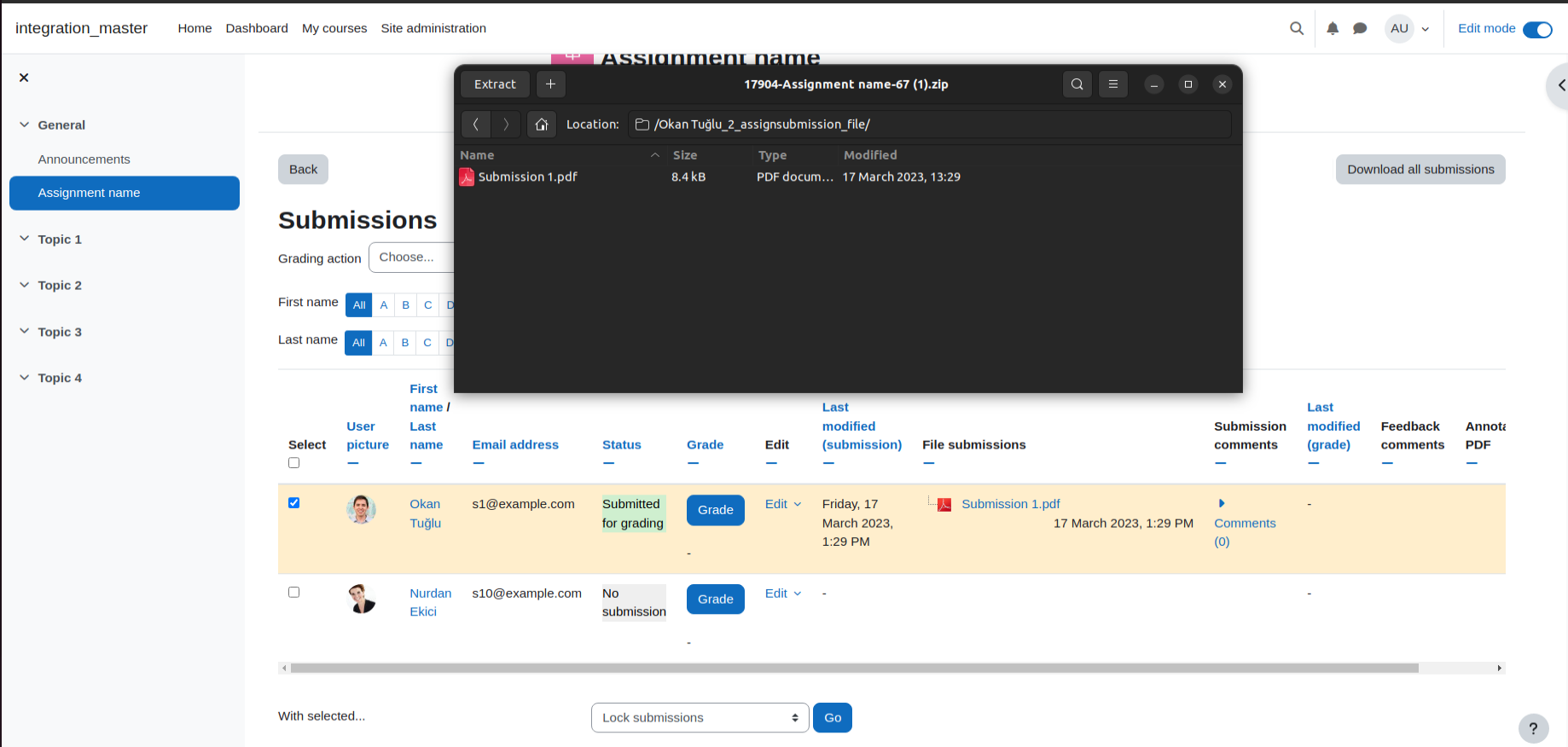Select Assignment name in course index

click(x=125, y=193)
